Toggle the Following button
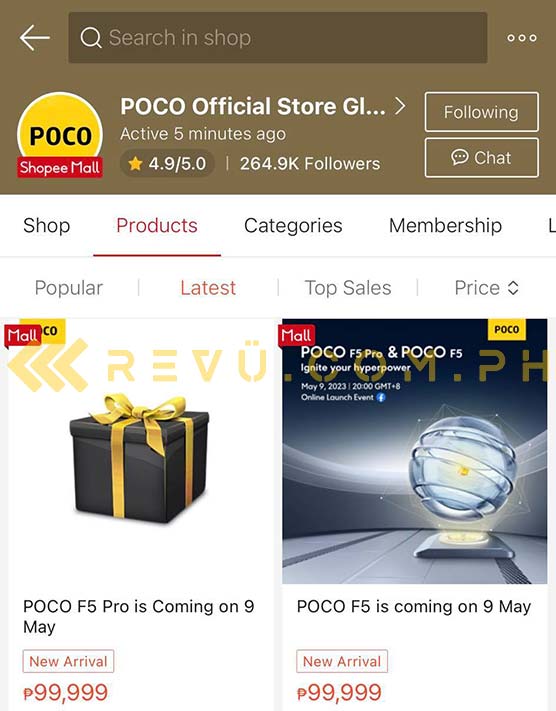Screen dimensions: 556x711 pos(482,112)
